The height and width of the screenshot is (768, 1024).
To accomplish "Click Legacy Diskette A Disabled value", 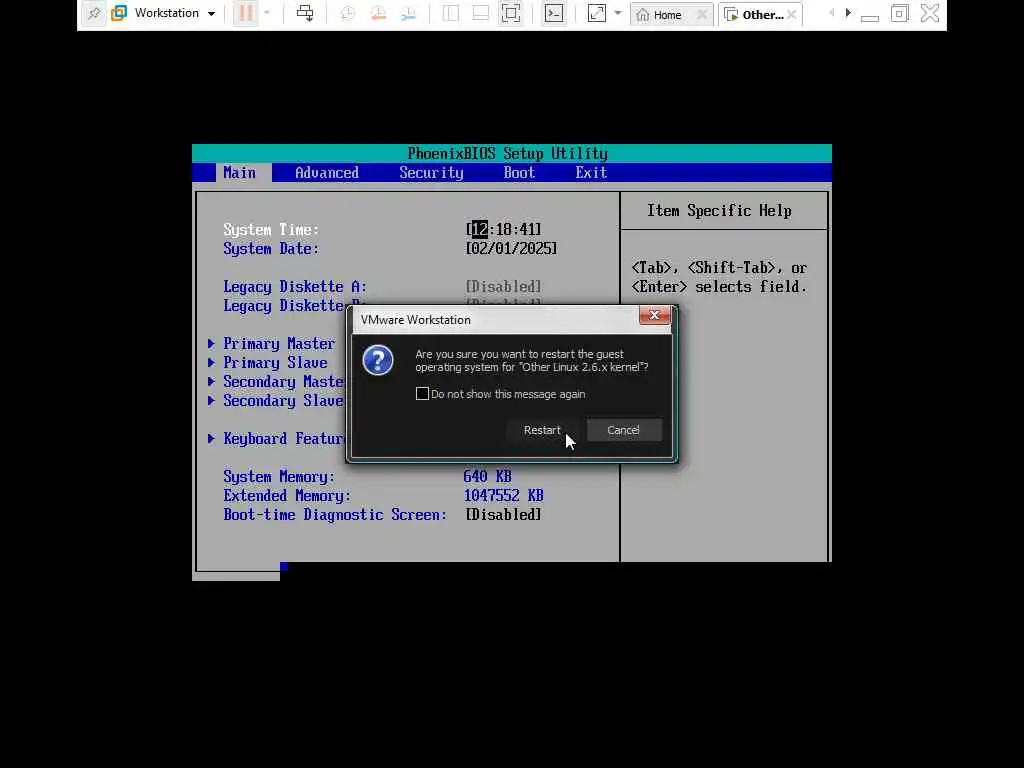I will point(504,286).
